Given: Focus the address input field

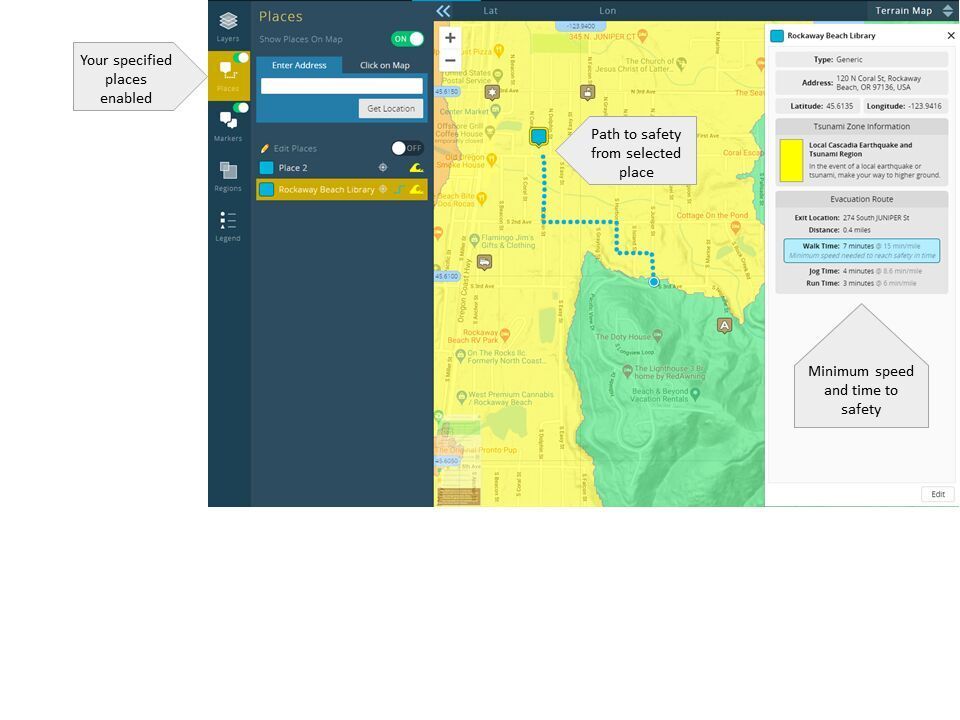Looking at the screenshot, I should pos(342,86).
